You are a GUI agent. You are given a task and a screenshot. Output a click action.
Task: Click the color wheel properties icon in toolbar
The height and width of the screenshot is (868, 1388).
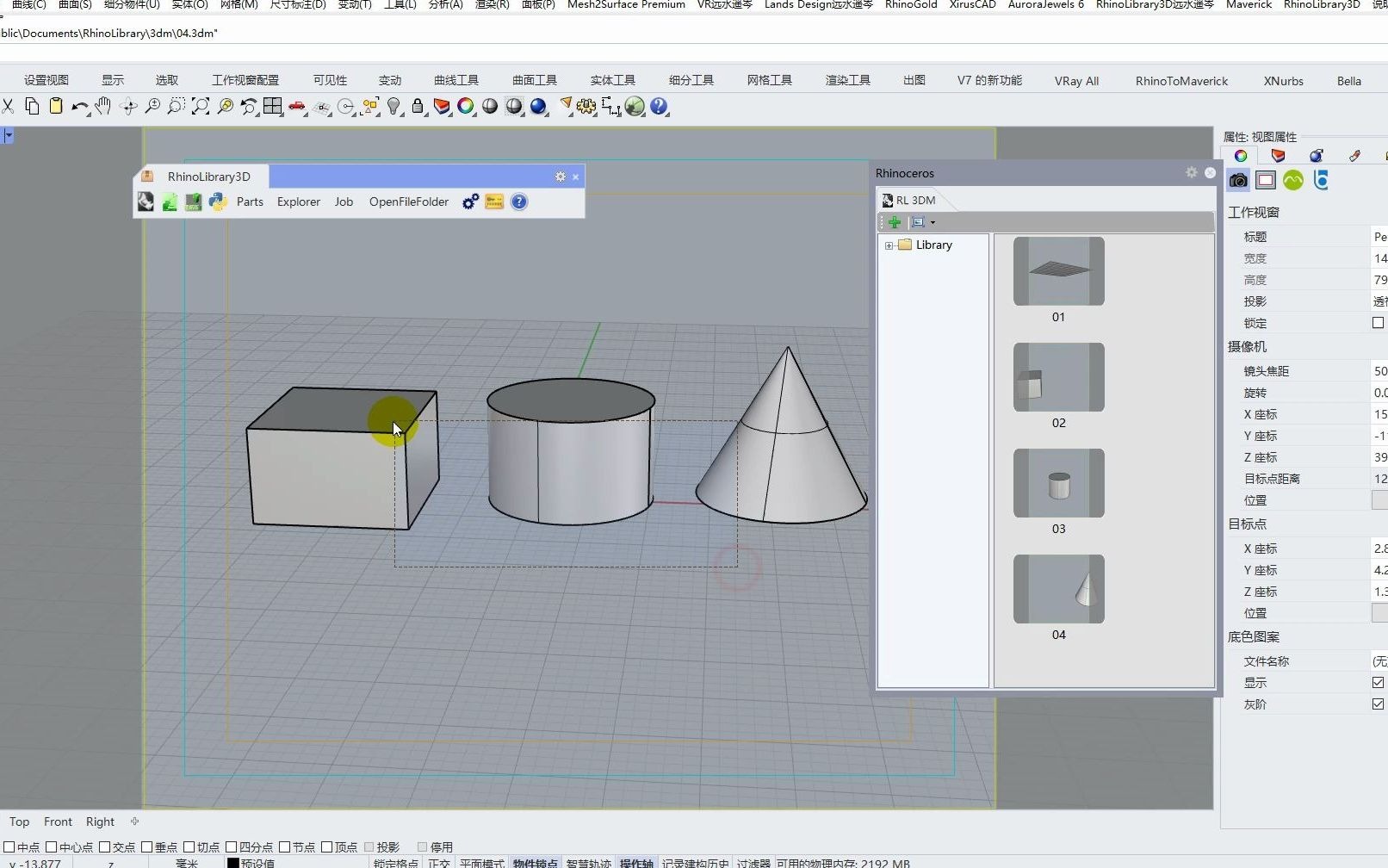[466, 106]
